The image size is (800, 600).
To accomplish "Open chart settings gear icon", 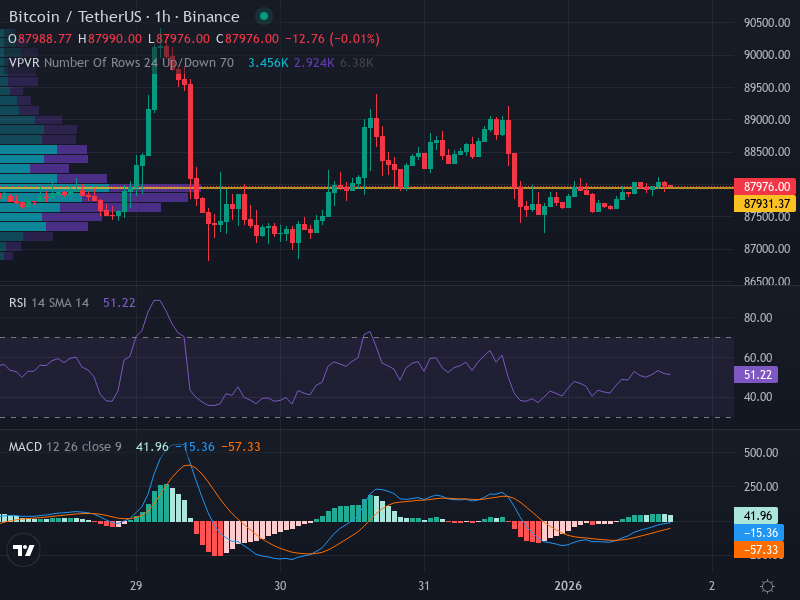I will 767,585.
